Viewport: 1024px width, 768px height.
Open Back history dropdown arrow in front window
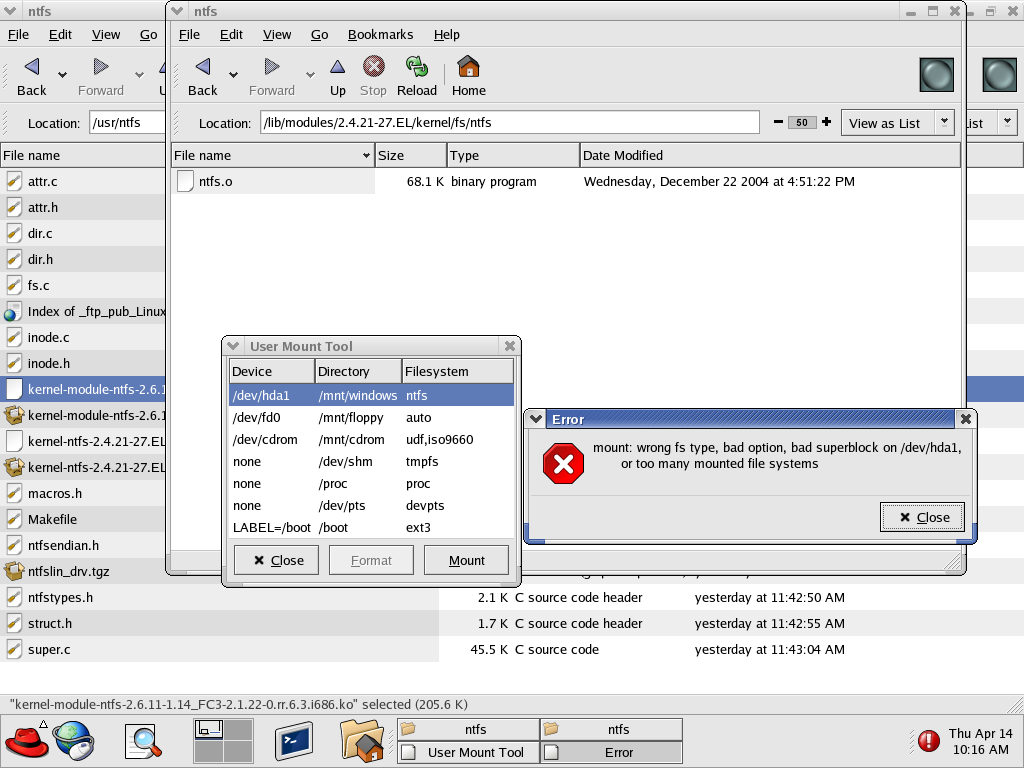tap(233, 76)
